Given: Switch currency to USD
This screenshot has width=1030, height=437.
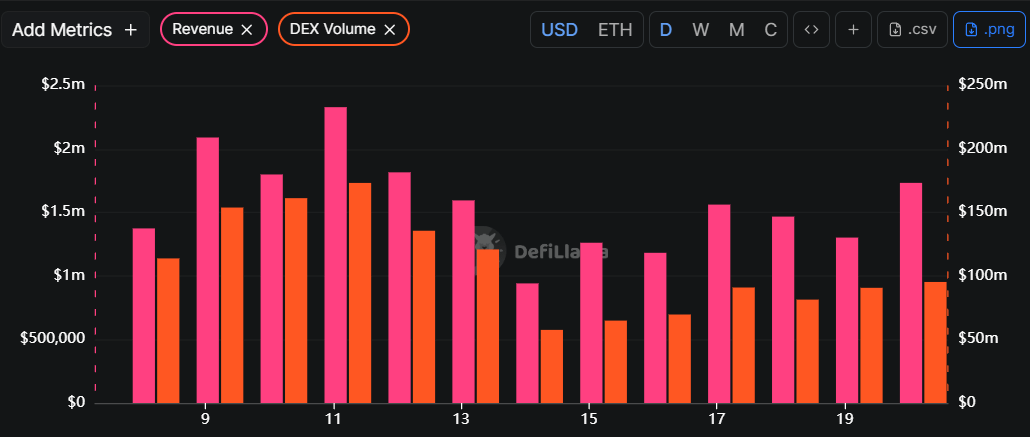Looking at the screenshot, I should (x=559, y=30).
